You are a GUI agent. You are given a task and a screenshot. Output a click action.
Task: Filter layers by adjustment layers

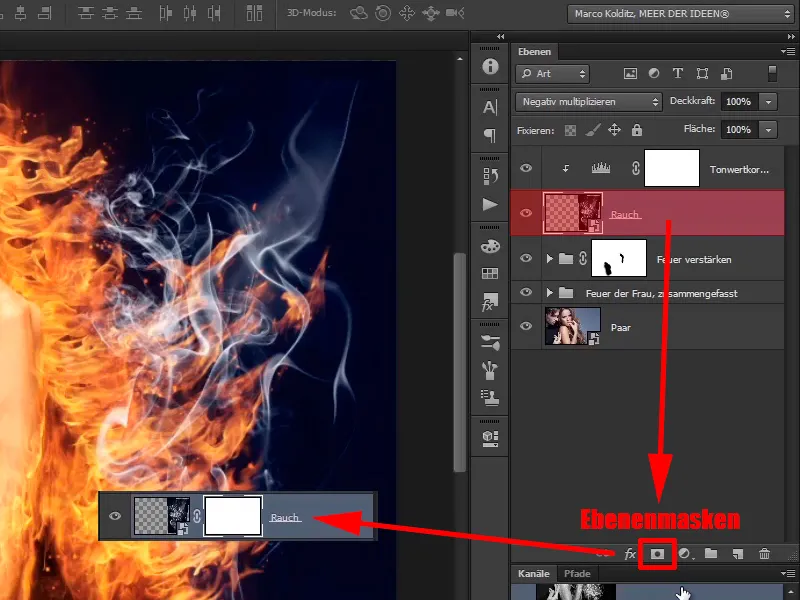[654, 73]
